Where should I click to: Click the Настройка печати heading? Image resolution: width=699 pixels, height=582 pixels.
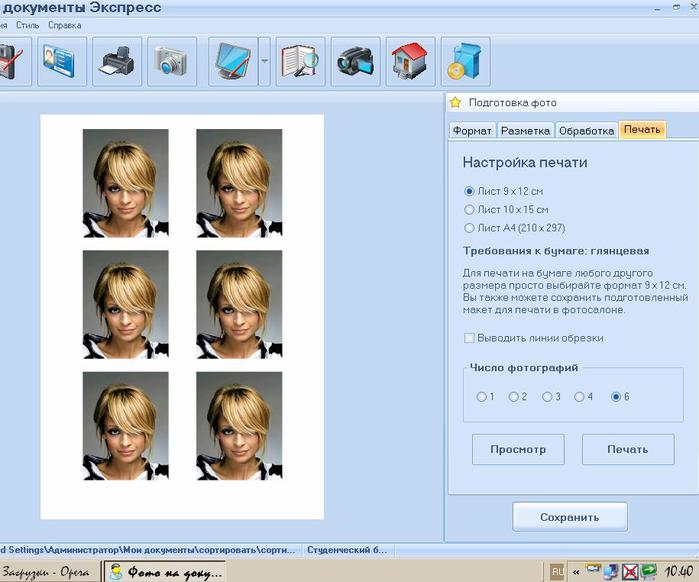525,162
